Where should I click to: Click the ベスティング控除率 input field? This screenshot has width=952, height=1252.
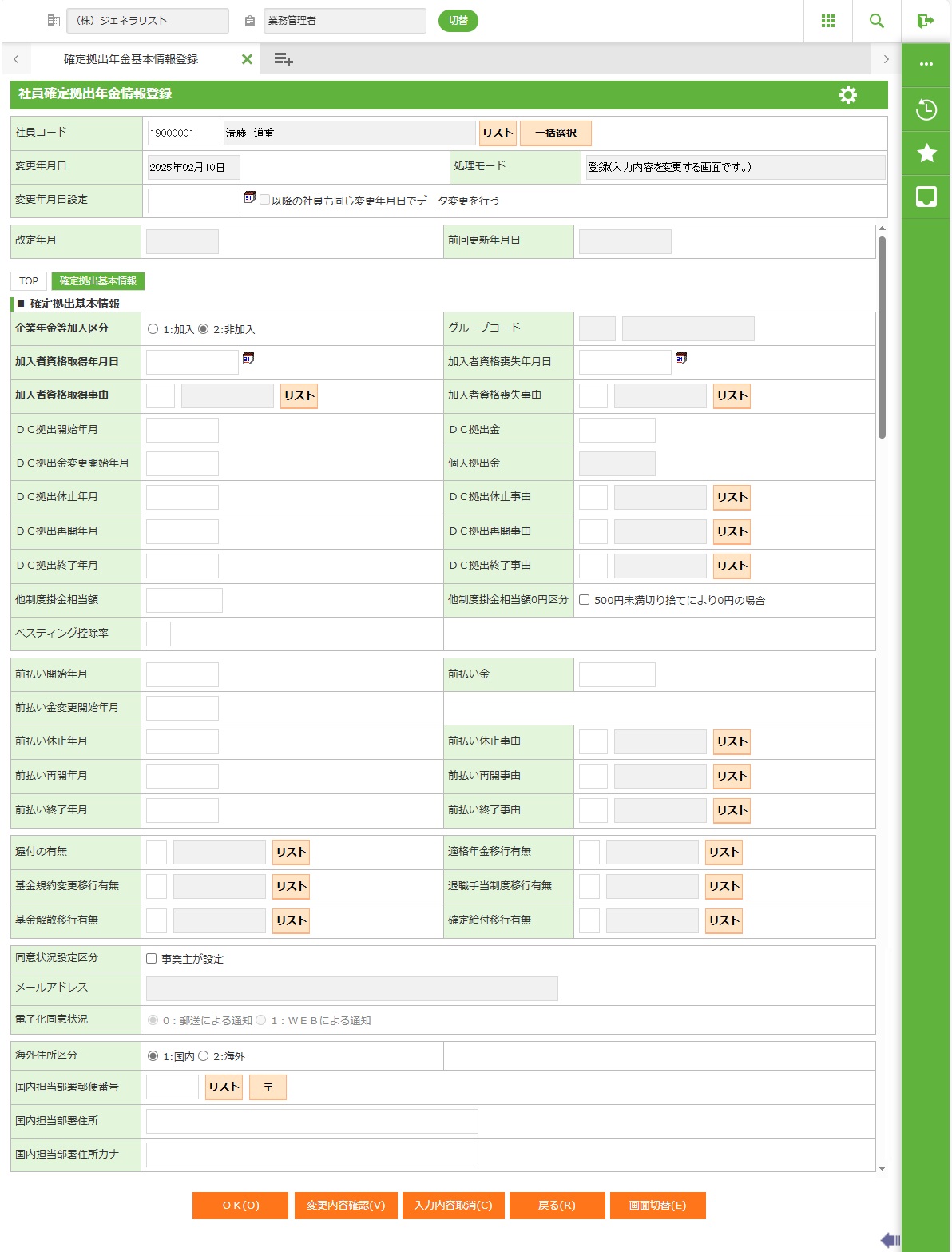click(x=159, y=634)
